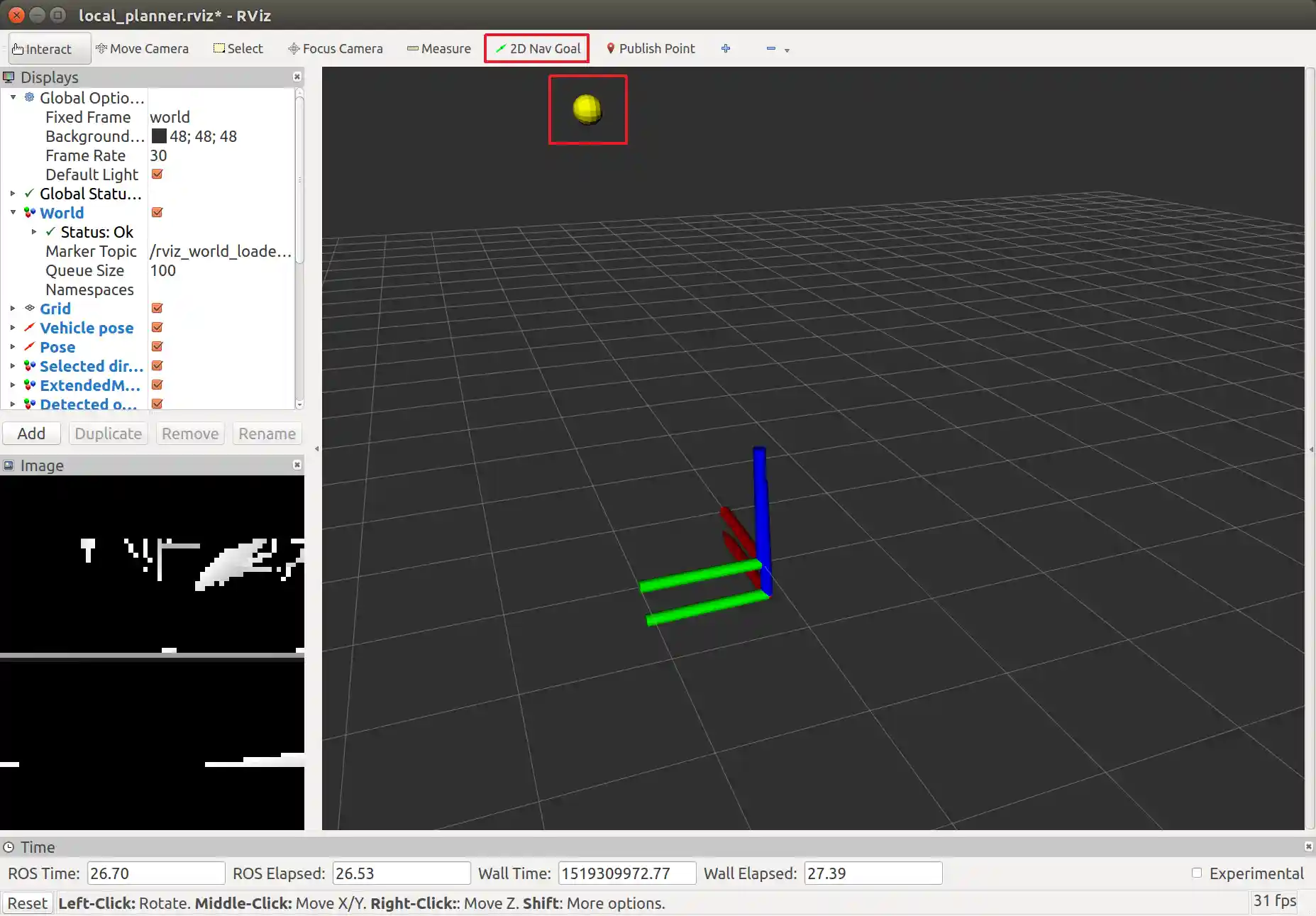The image size is (1316, 916).
Task: Expand the Vehicle pose display settings
Action: click(x=12, y=327)
